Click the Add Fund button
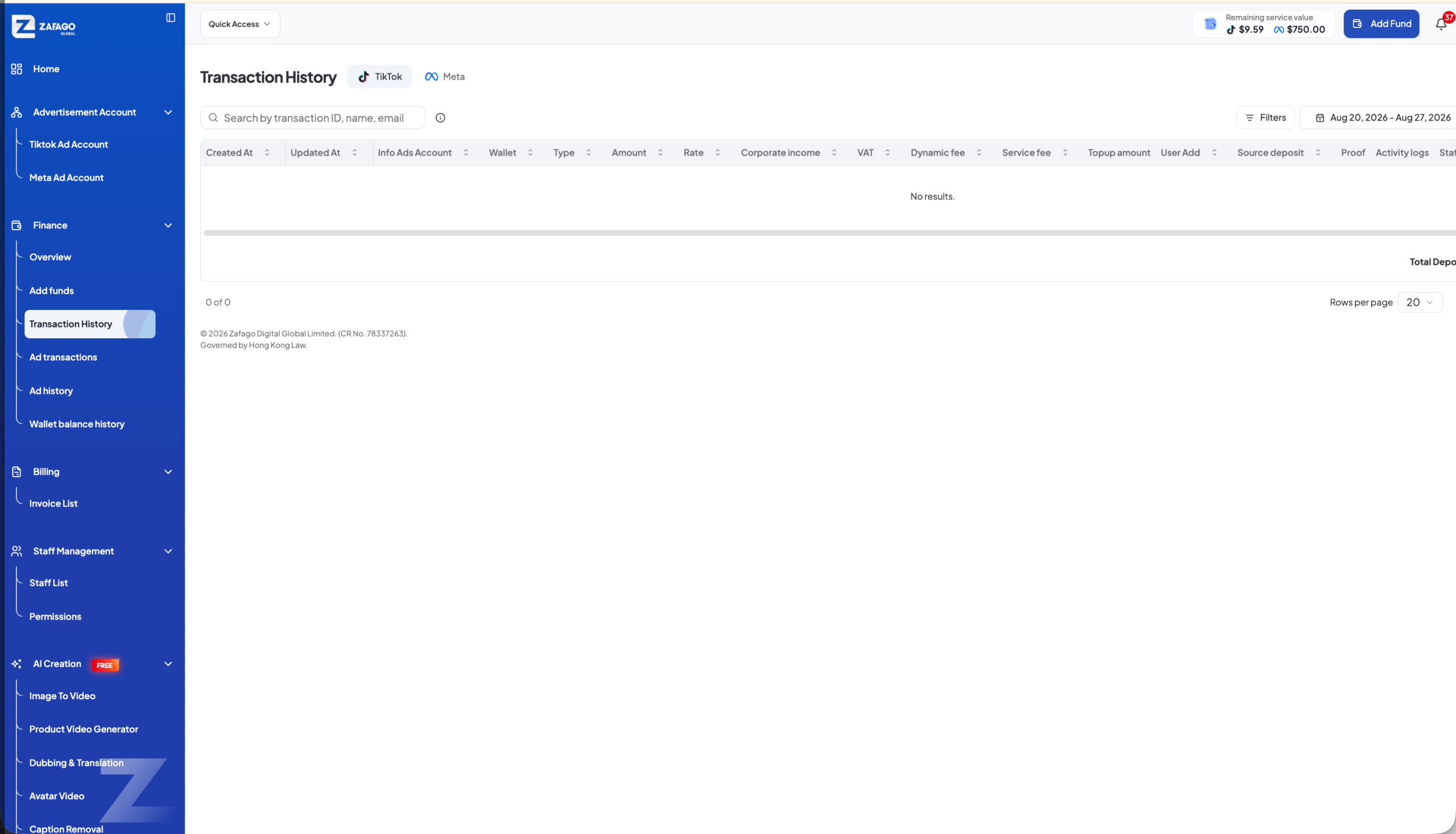 tap(1381, 24)
